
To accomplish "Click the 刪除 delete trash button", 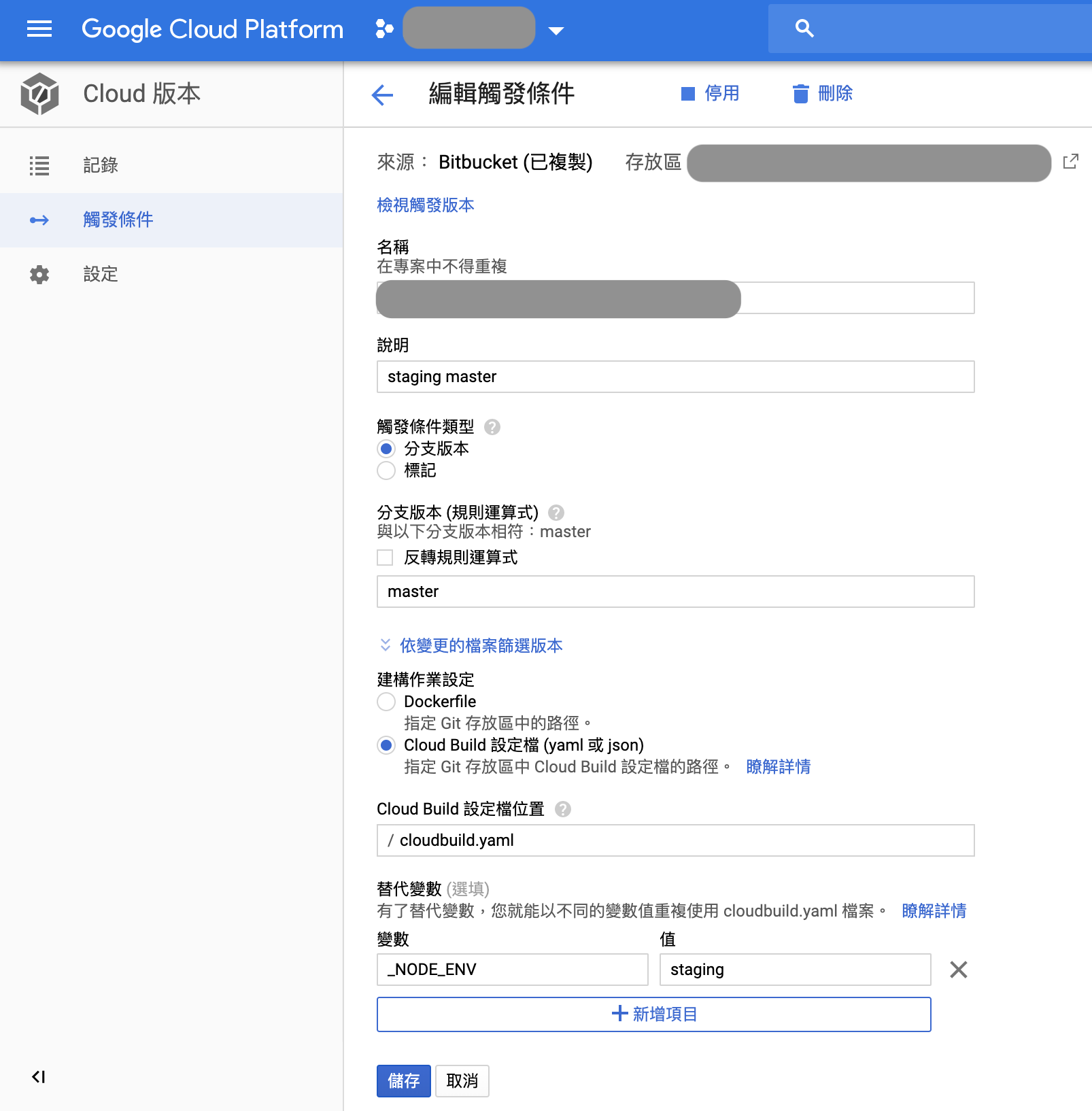I will click(x=823, y=93).
